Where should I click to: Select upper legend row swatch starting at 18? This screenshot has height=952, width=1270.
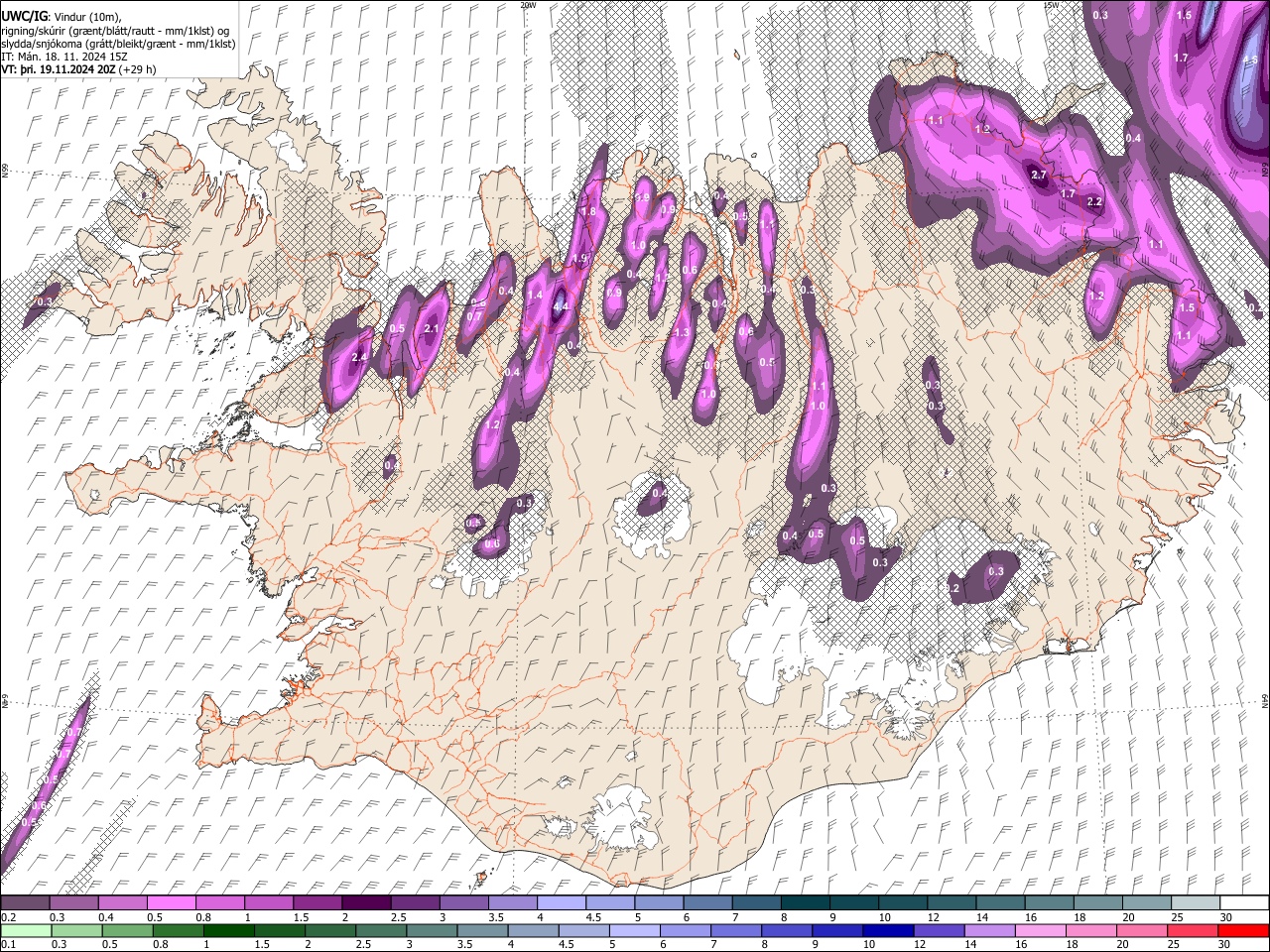tap(1097, 902)
